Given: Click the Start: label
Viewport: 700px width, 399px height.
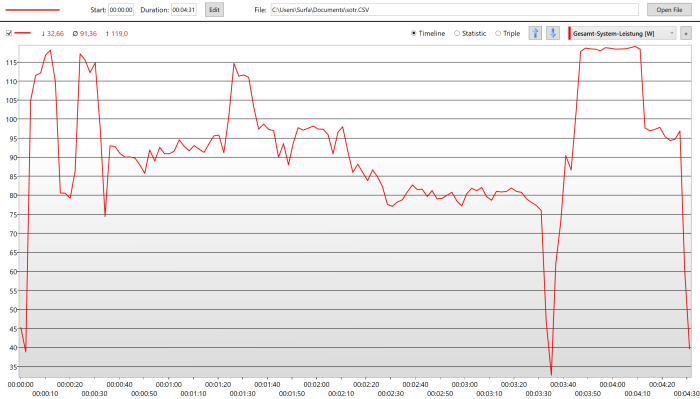Looking at the screenshot, I should [x=98, y=10].
